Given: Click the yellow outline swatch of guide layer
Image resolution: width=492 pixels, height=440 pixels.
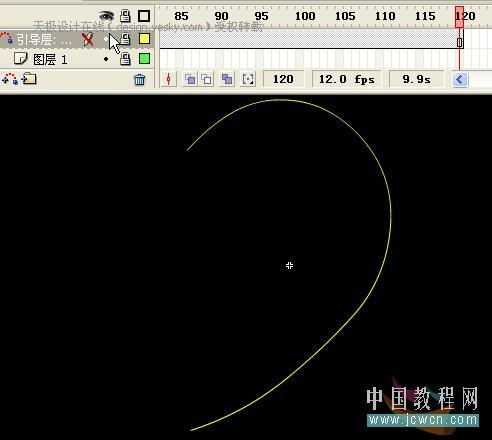Looking at the screenshot, I should click(144, 39).
